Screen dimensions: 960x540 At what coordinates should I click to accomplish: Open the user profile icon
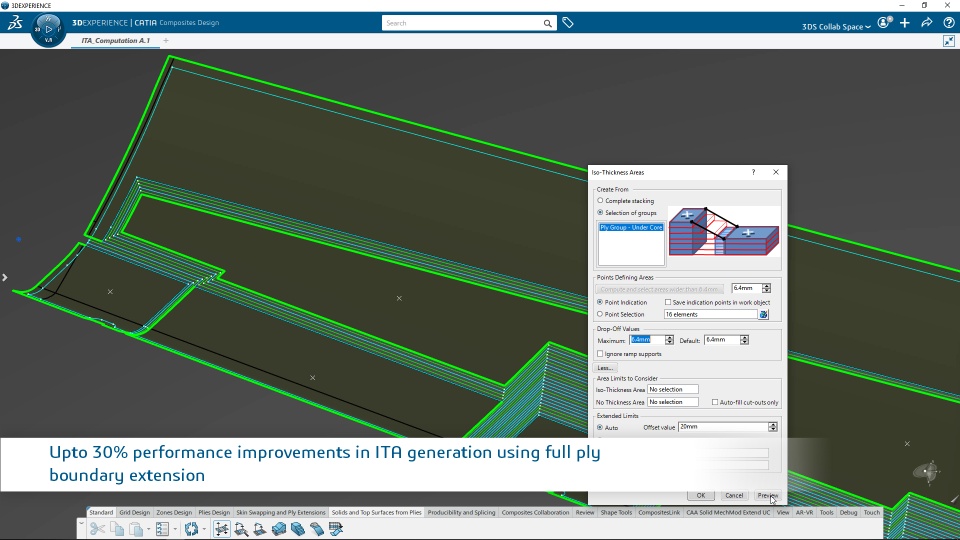click(x=885, y=23)
